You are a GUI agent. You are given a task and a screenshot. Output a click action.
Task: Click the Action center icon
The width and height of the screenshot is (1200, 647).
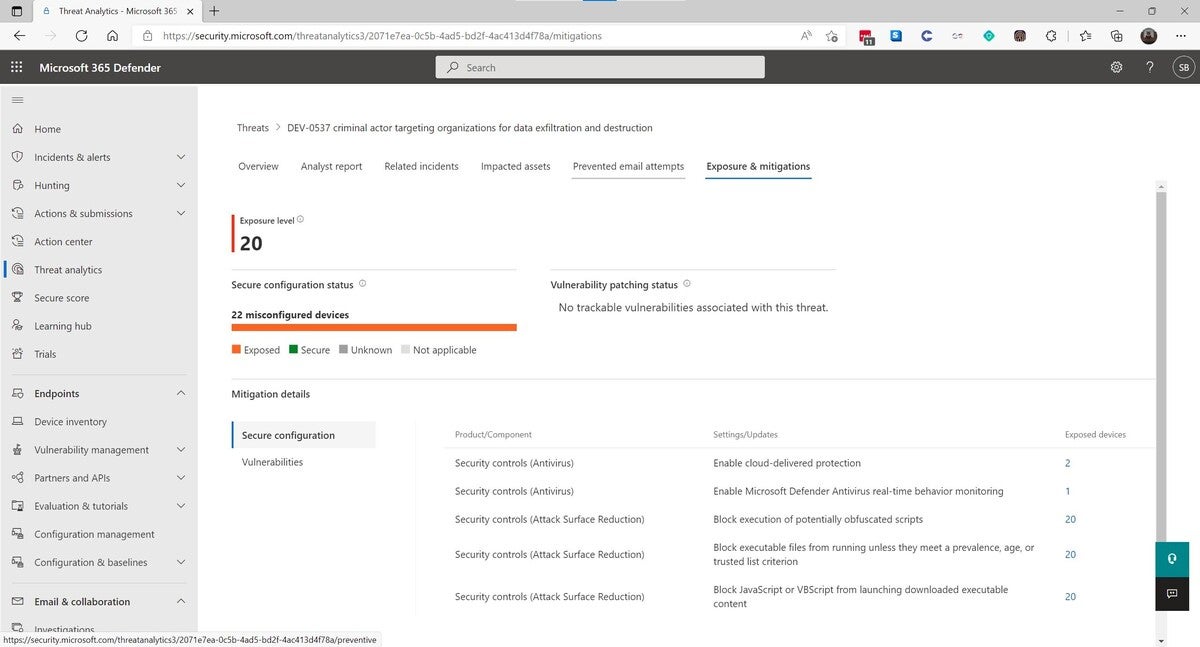17,241
